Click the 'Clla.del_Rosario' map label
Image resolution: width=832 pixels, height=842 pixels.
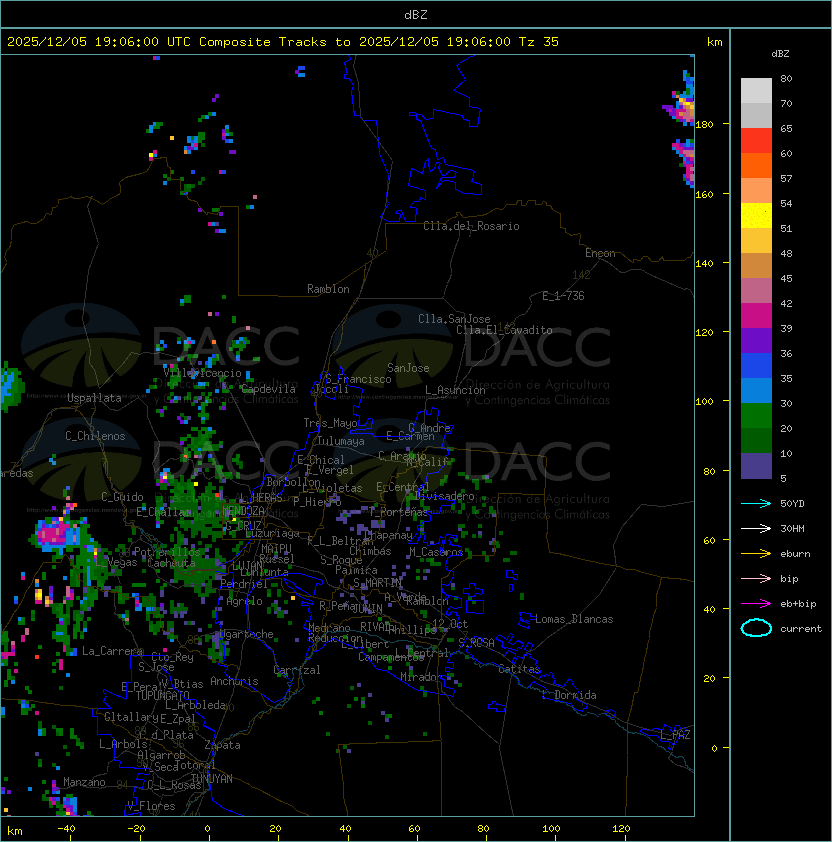(x=471, y=226)
